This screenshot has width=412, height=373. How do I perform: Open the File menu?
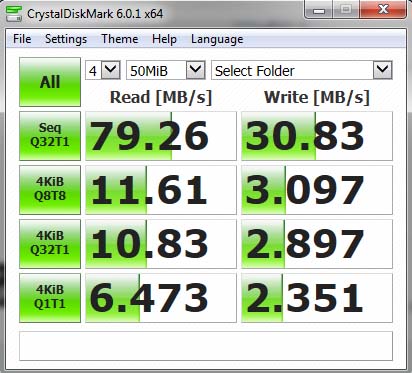[x=22, y=39]
